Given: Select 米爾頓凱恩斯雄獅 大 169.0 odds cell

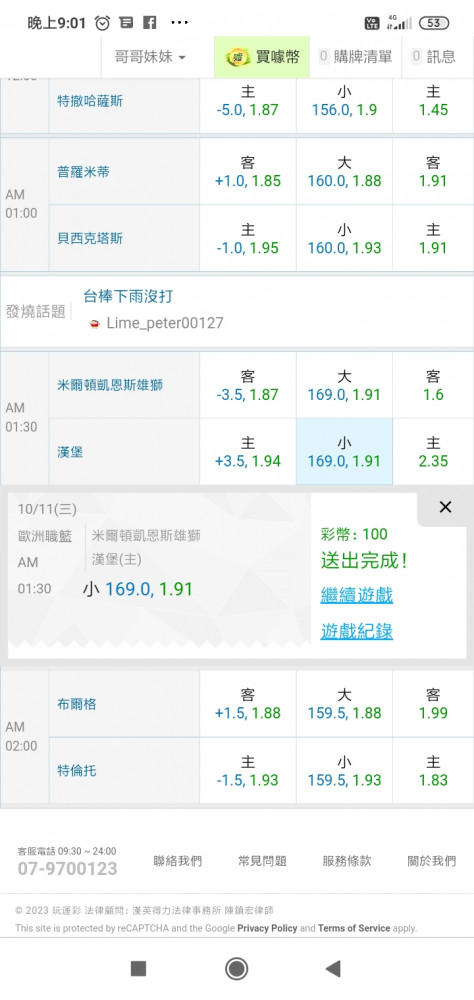Looking at the screenshot, I should pyautogui.click(x=344, y=385).
